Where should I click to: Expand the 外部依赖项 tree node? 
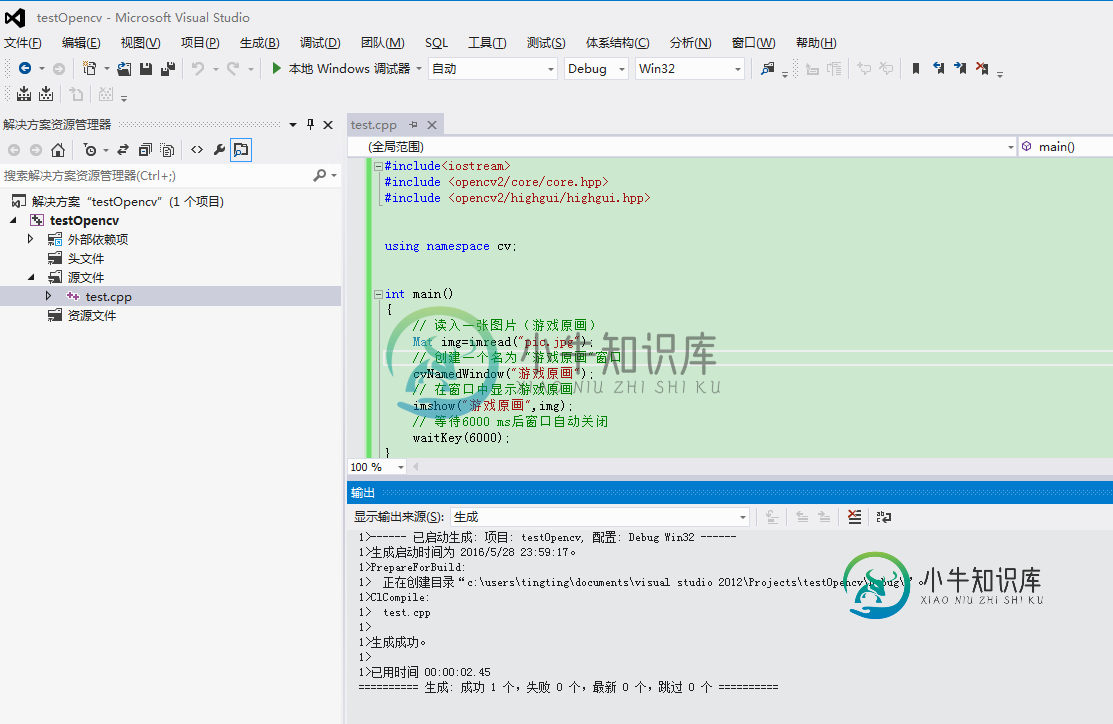coord(31,239)
